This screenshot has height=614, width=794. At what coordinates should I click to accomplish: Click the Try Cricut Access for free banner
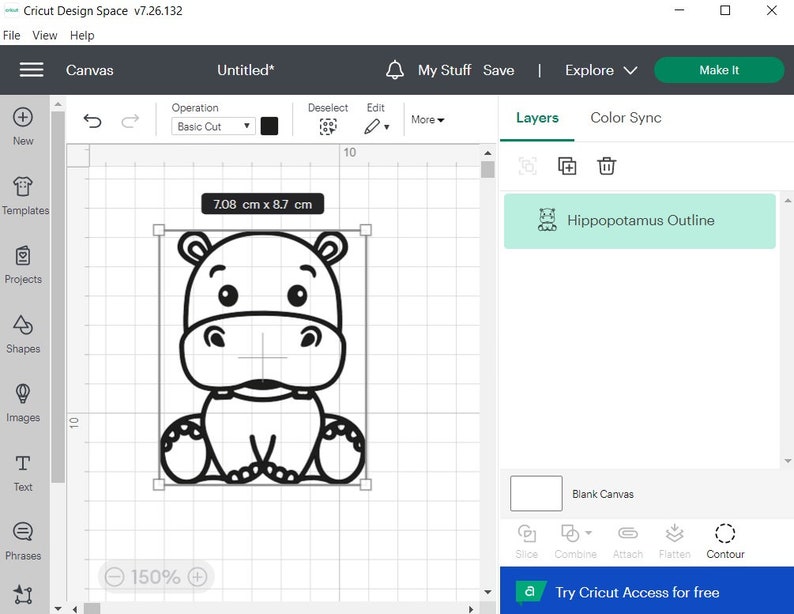(647, 590)
